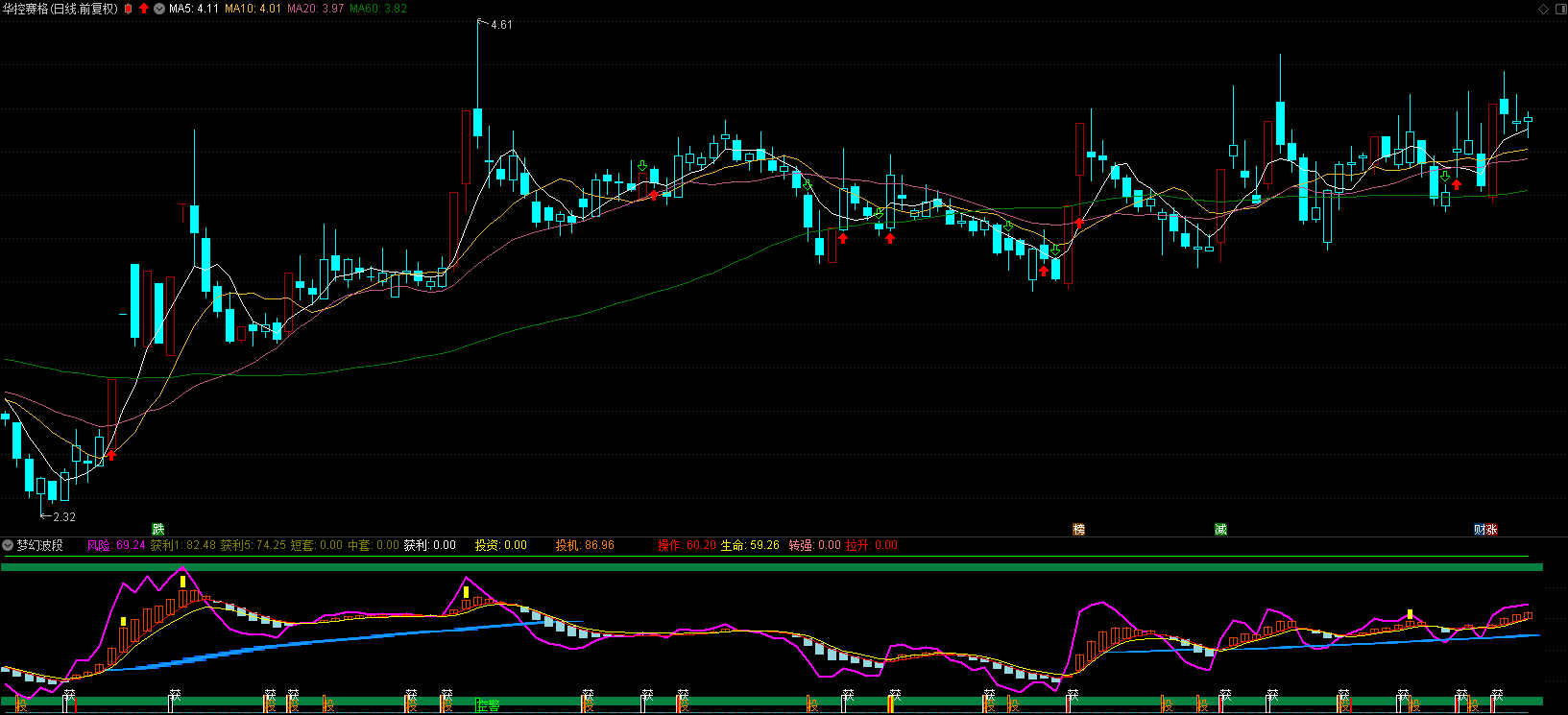The height and width of the screenshot is (715, 1568).
Task: Click the MA10: 4.01 indicator label
Action: coord(253,9)
